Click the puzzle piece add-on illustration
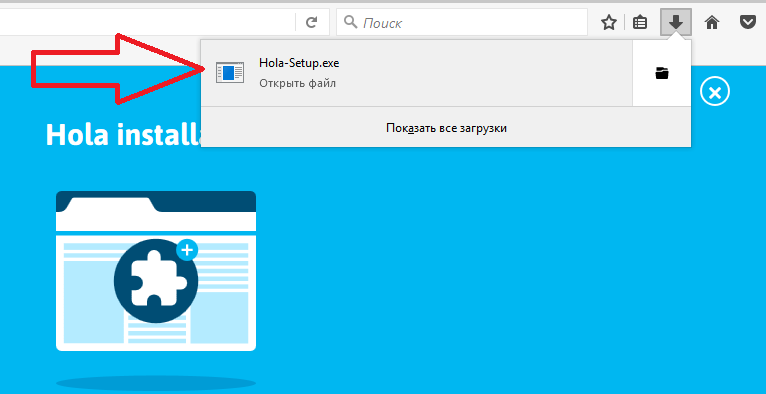Image resolution: width=766 pixels, height=394 pixels. click(x=156, y=280)
